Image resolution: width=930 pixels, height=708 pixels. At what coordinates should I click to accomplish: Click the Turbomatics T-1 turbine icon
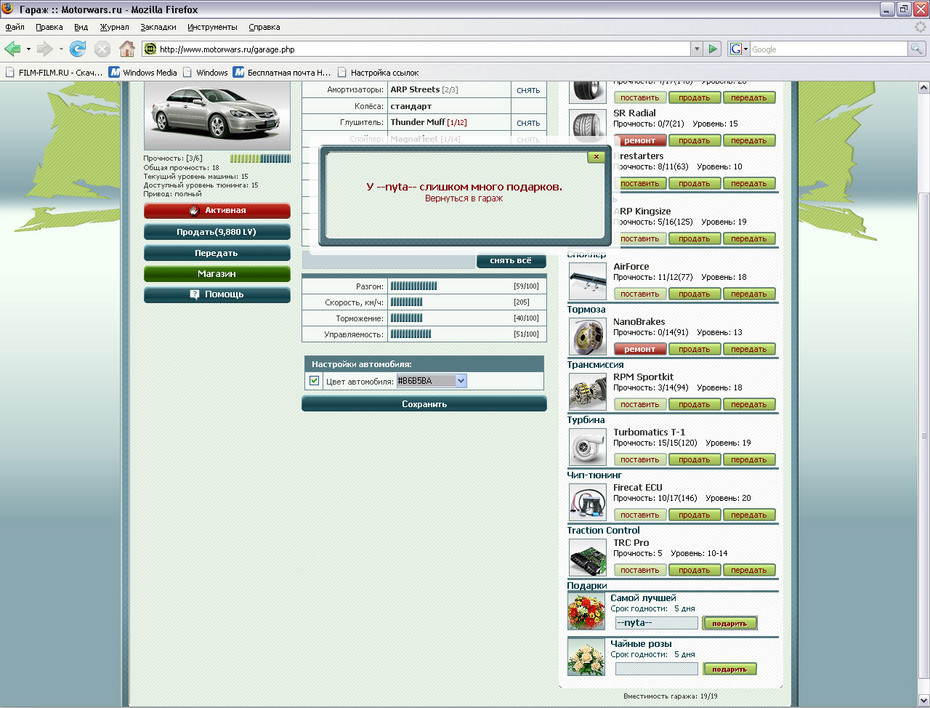[587, 446]
